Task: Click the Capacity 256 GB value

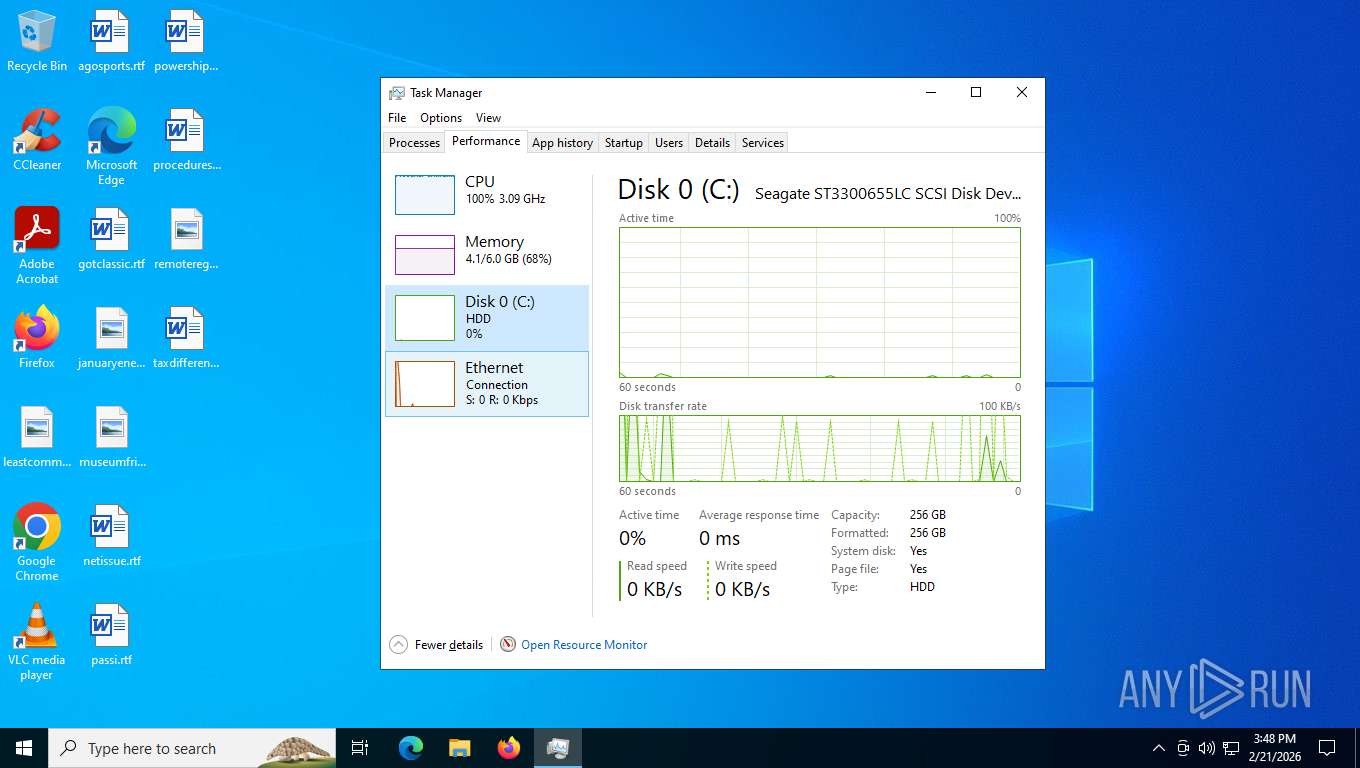Action: [x=927, y=515]
